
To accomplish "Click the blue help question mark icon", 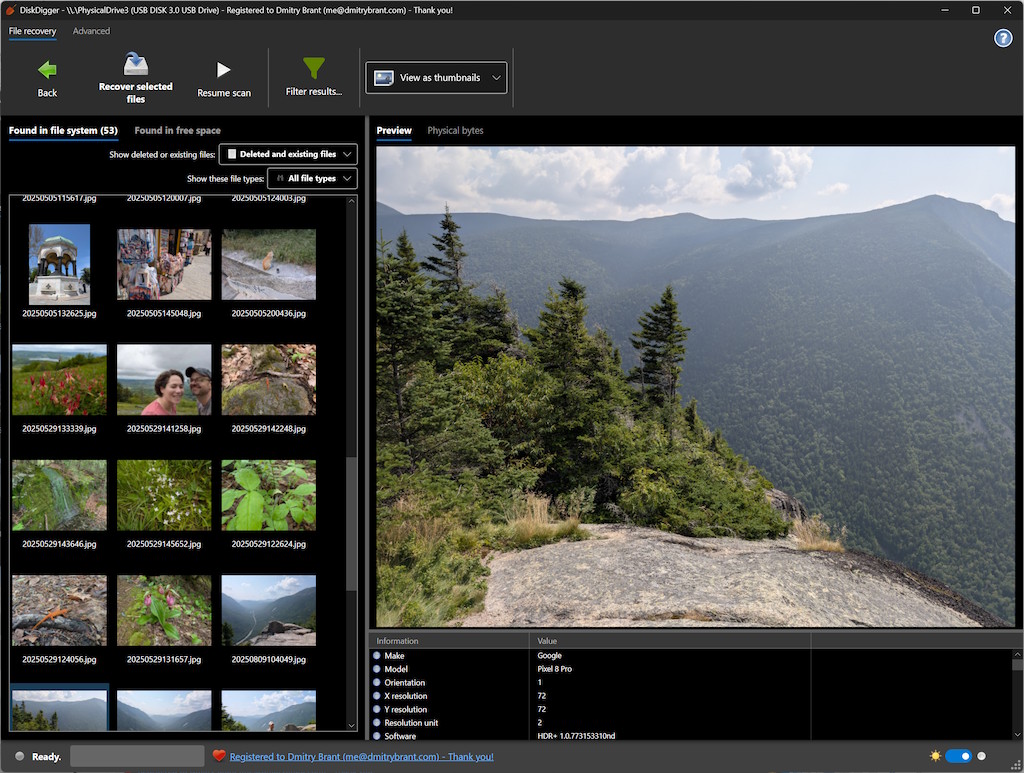I will pyautogui.click(x=1002, y=38).
